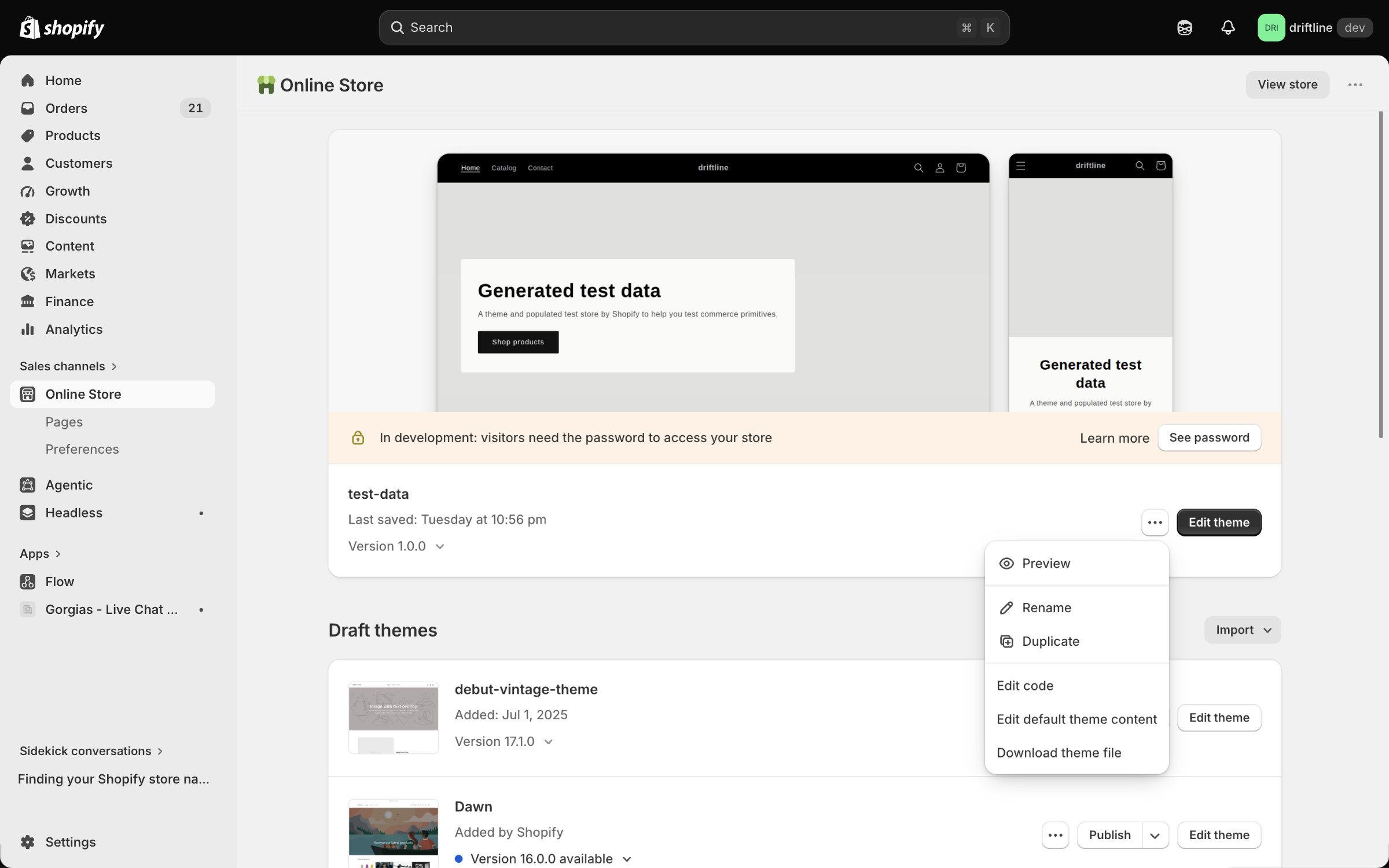
Task: Click the Catalog link in theme preview
Action: [x=504, y=168]
